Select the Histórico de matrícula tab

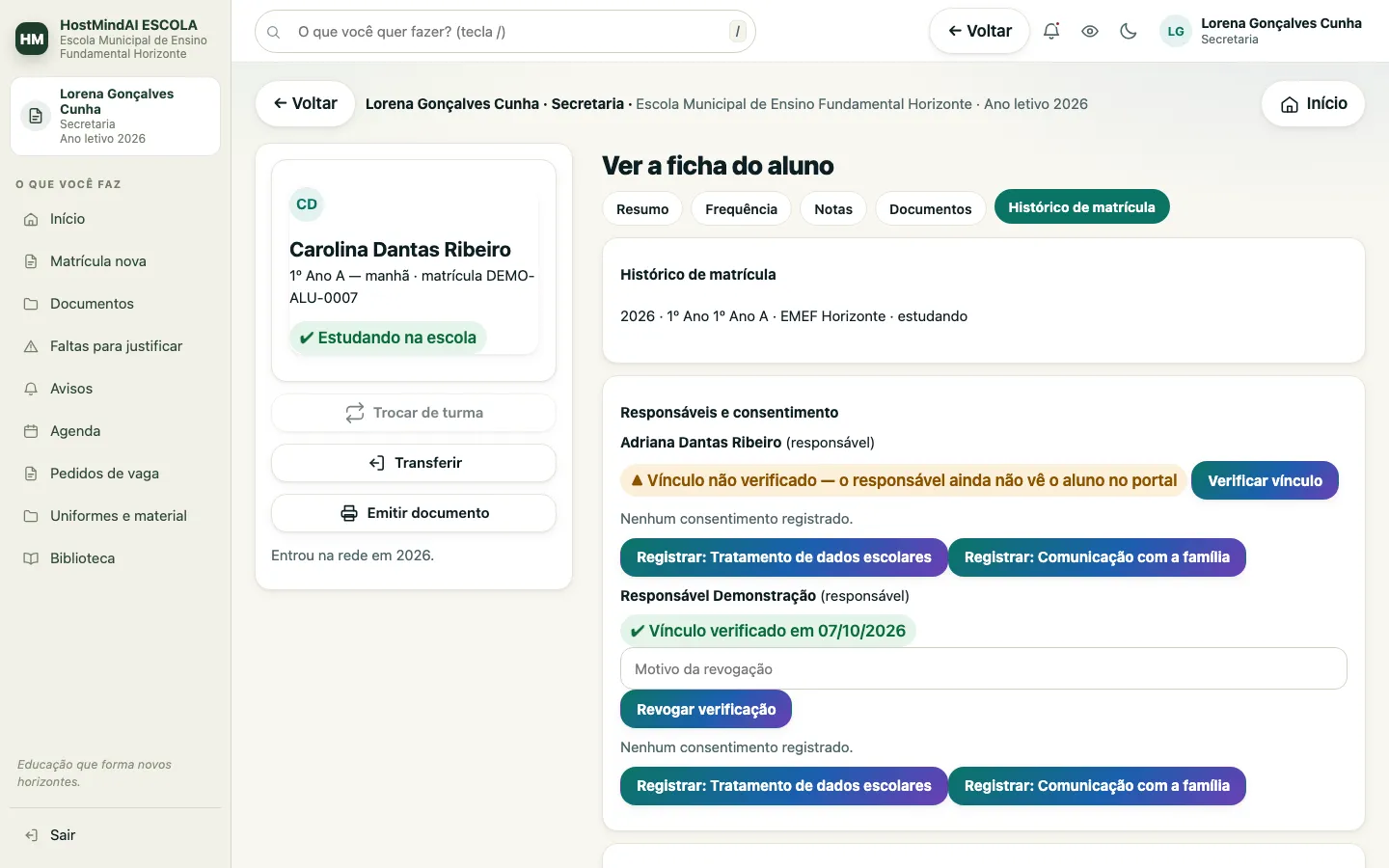(1081, 207)
